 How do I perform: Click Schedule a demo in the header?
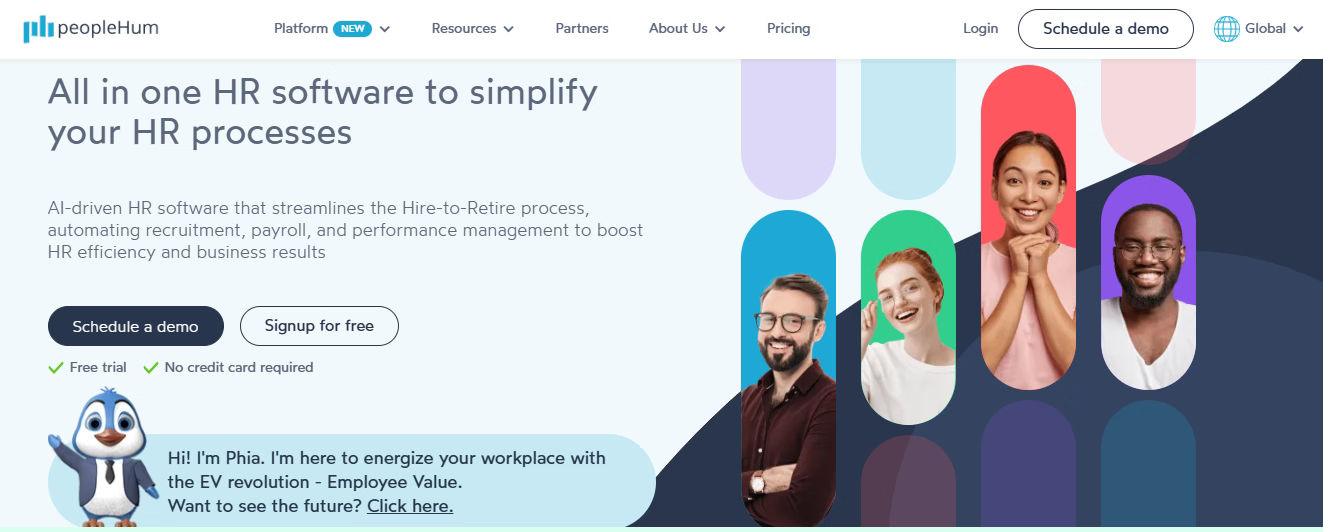coord(1105,29)
